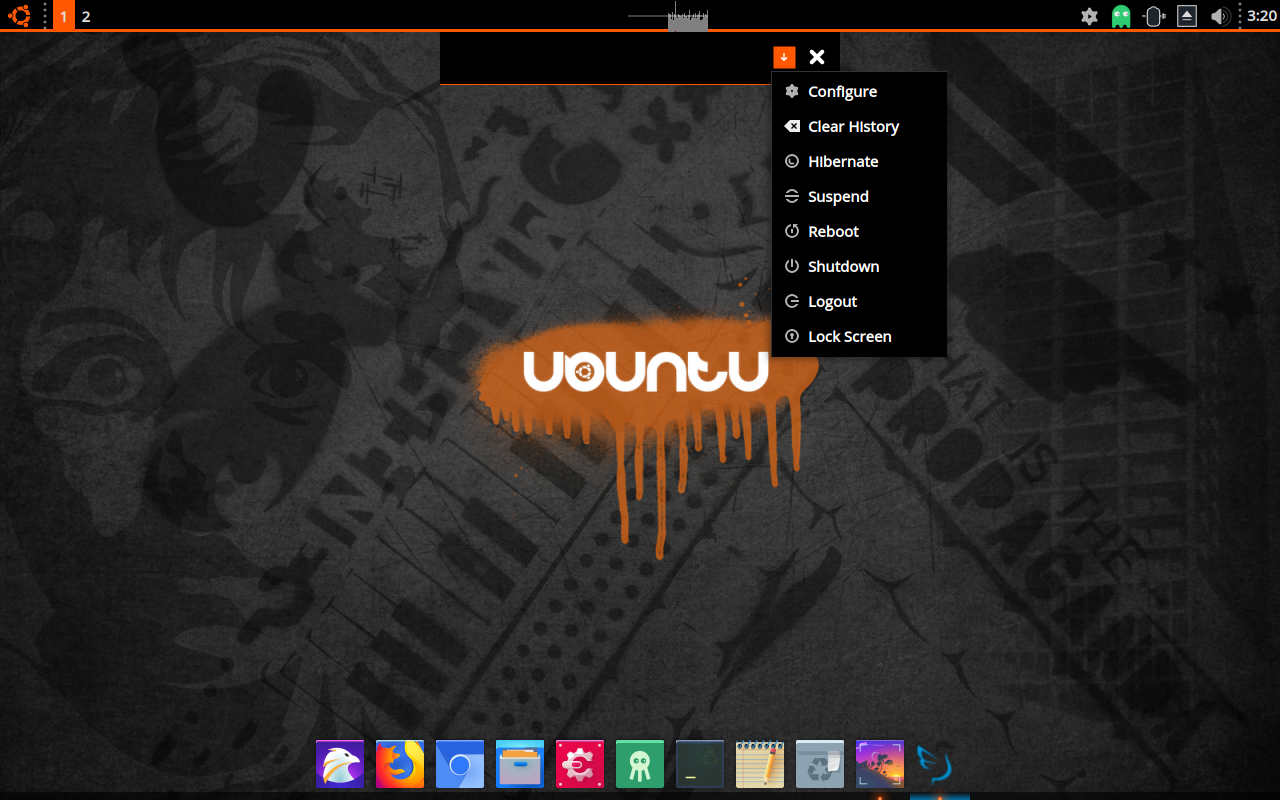
Task: Choose Shutdown from the menu
Action: coord(859,266)
